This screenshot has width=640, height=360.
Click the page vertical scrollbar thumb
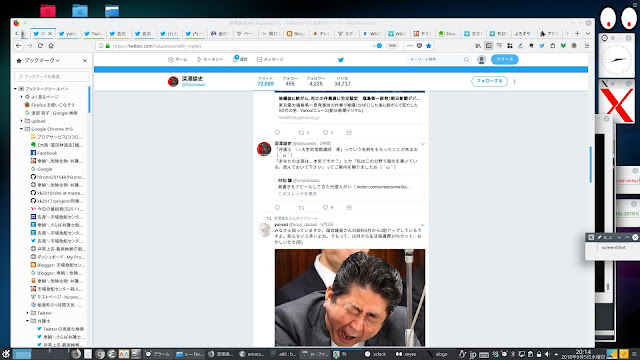click(x=590, y=164)
